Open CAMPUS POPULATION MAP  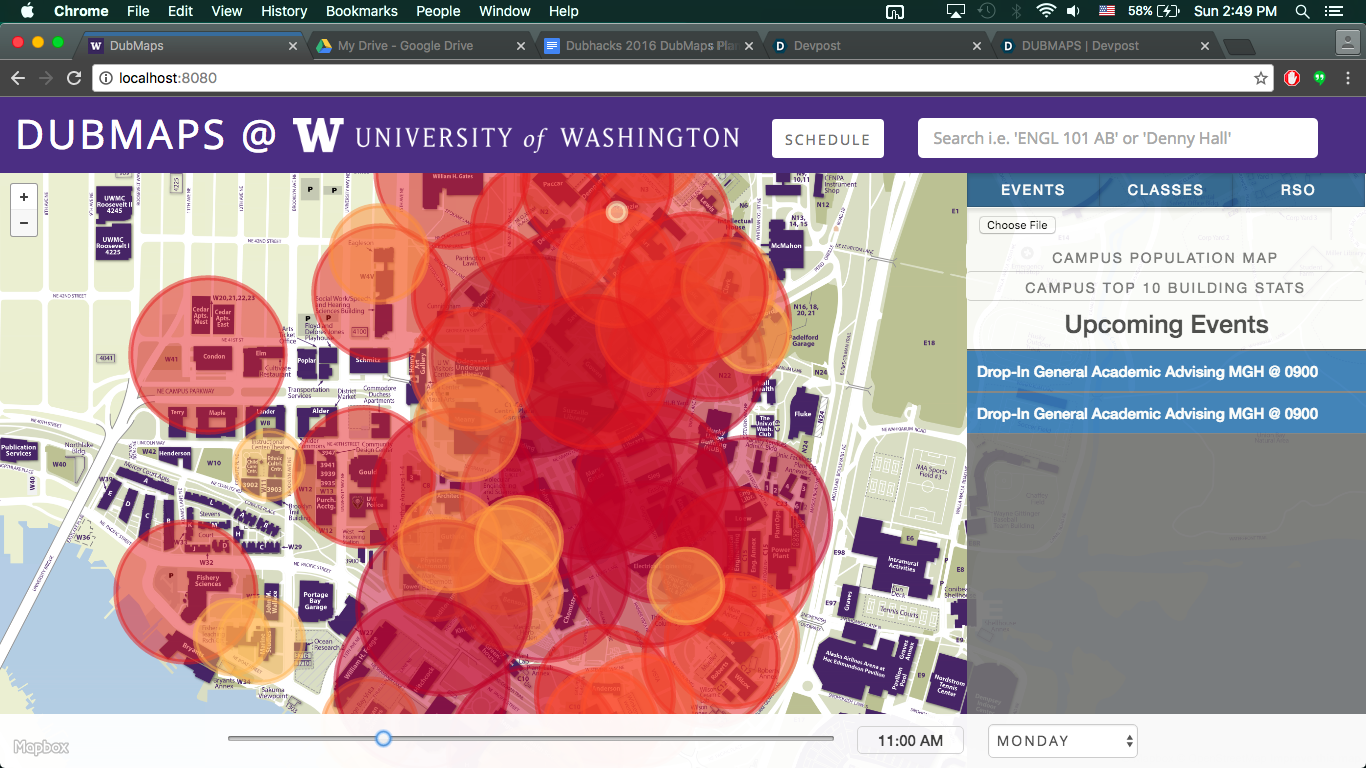pyautogui.click(x=1165, y=258)
